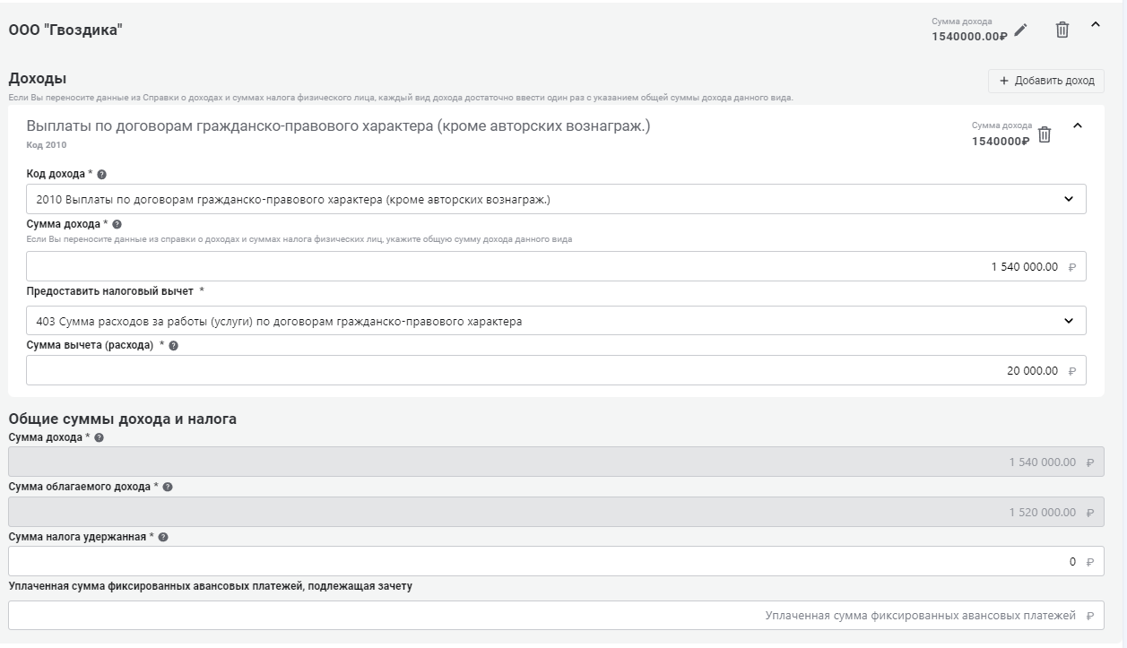Delete the ООО "Гвоздика" income source via trash icon
The width and height of the screenshot is (1127, 648).
[x=1063, y=30]
